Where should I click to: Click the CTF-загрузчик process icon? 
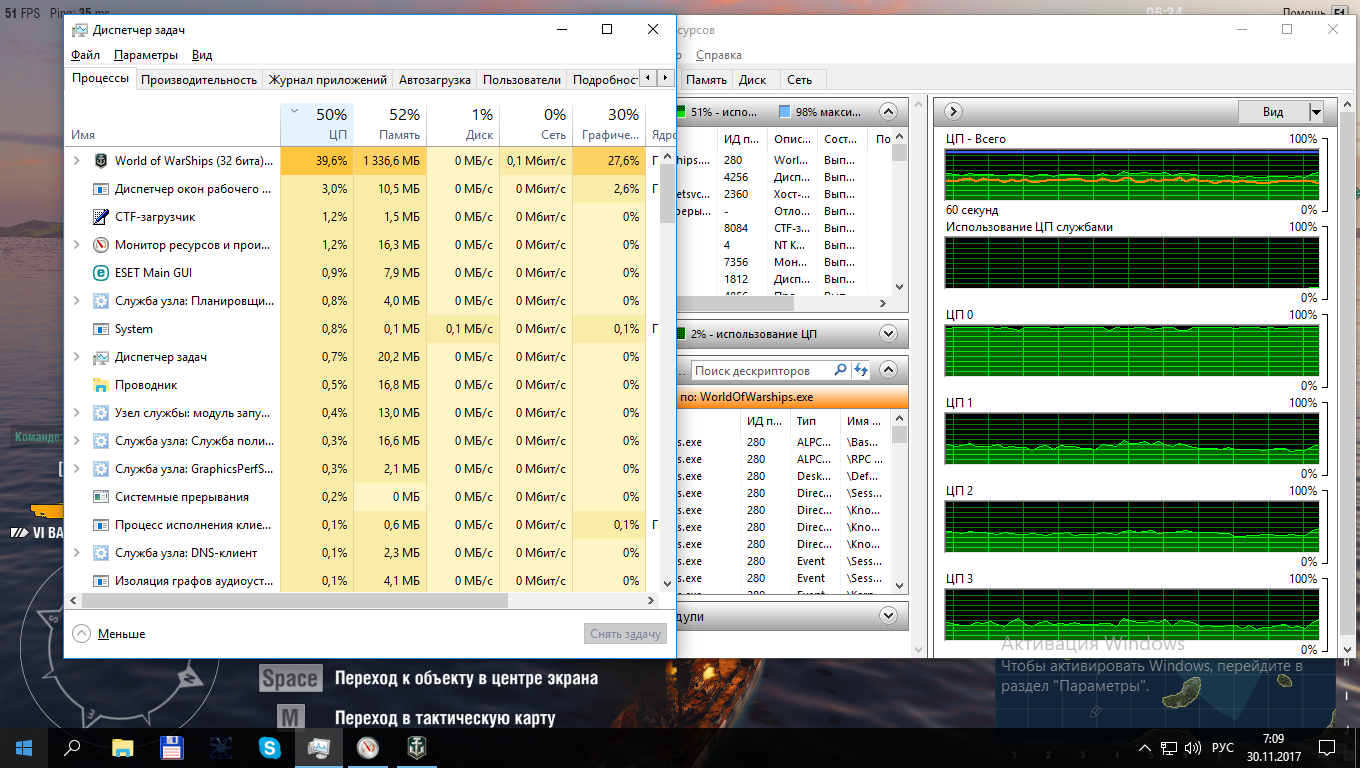coord(100,217)
